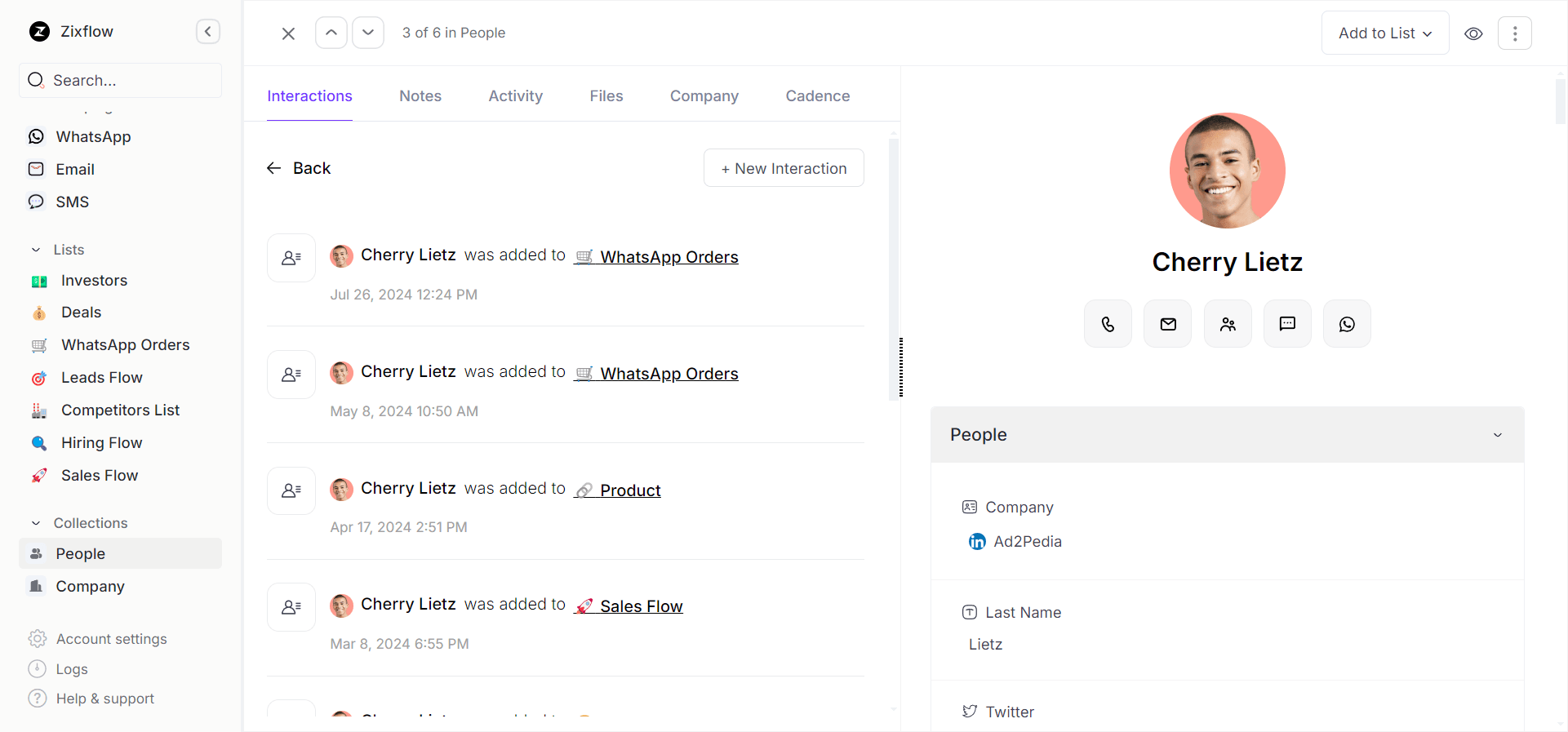Collapse the Collections section in sidebar

tap(36, 523)
